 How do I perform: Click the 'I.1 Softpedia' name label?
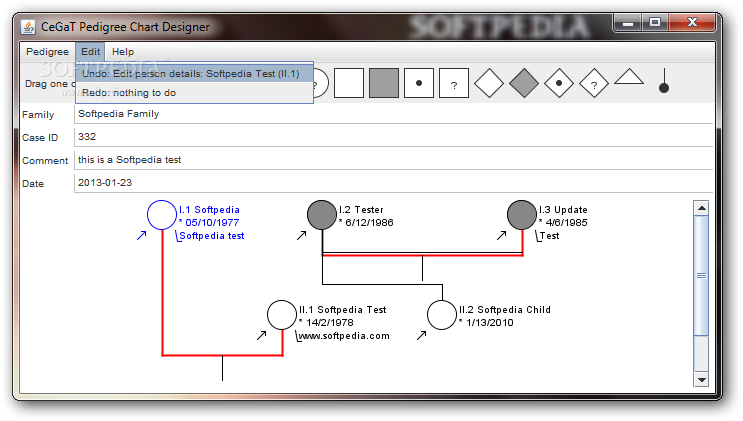(x=209, y=210)
